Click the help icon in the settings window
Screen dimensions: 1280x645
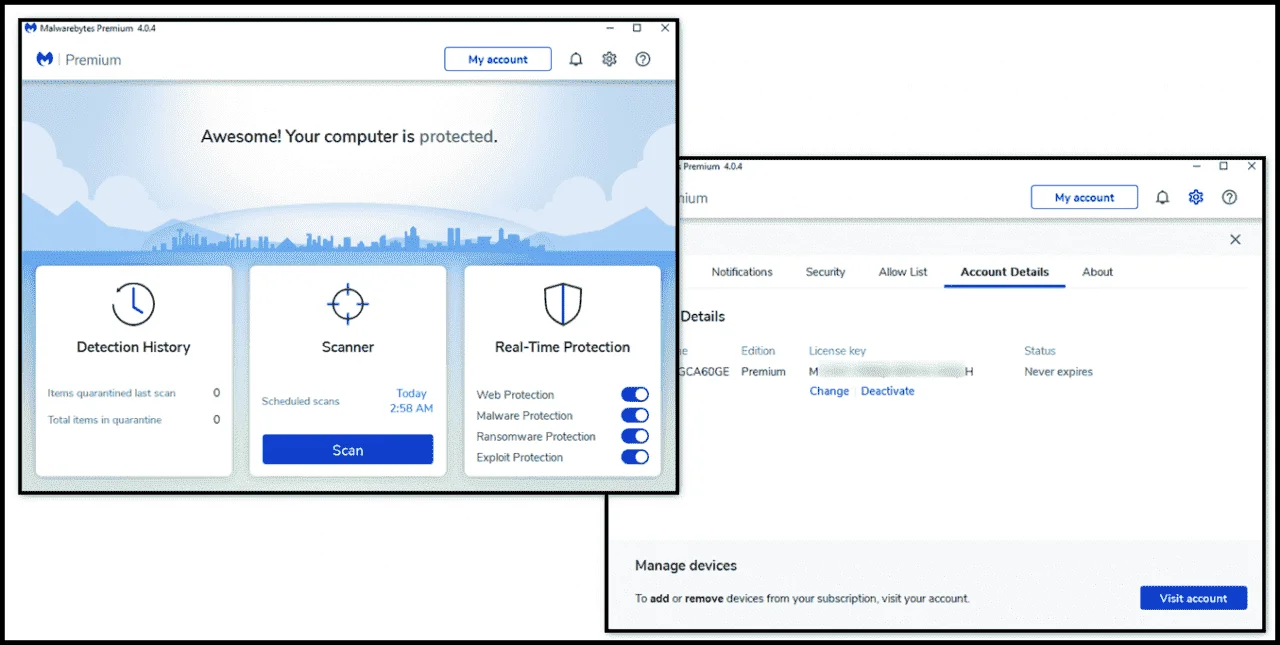coord(1230,197)
